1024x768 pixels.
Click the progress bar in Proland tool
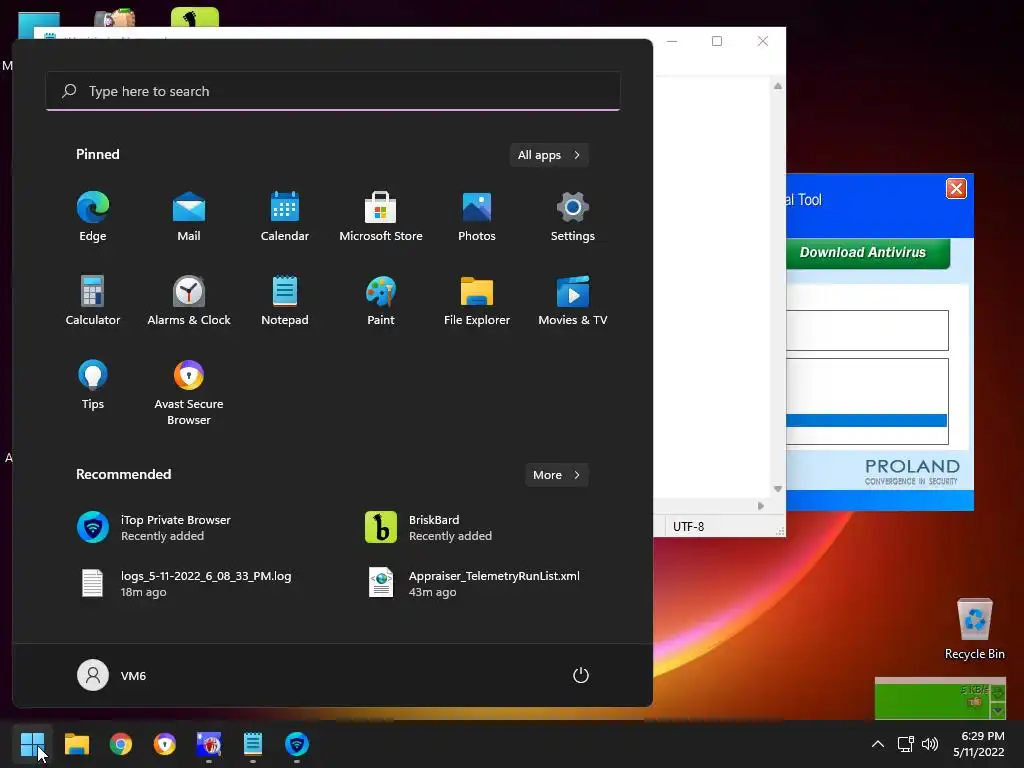tap(867, 420)
